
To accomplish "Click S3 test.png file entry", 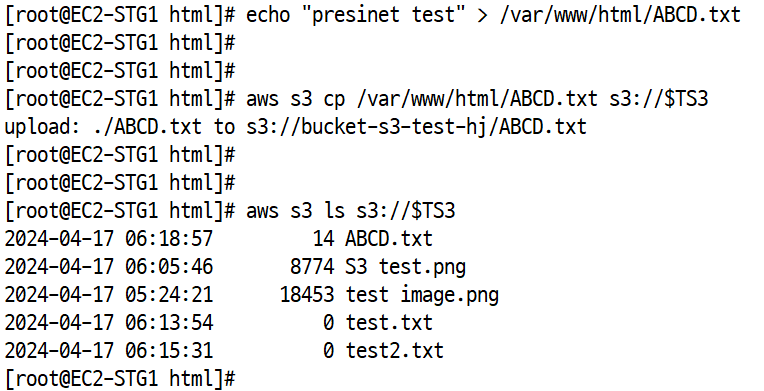I will coord(405,267).
